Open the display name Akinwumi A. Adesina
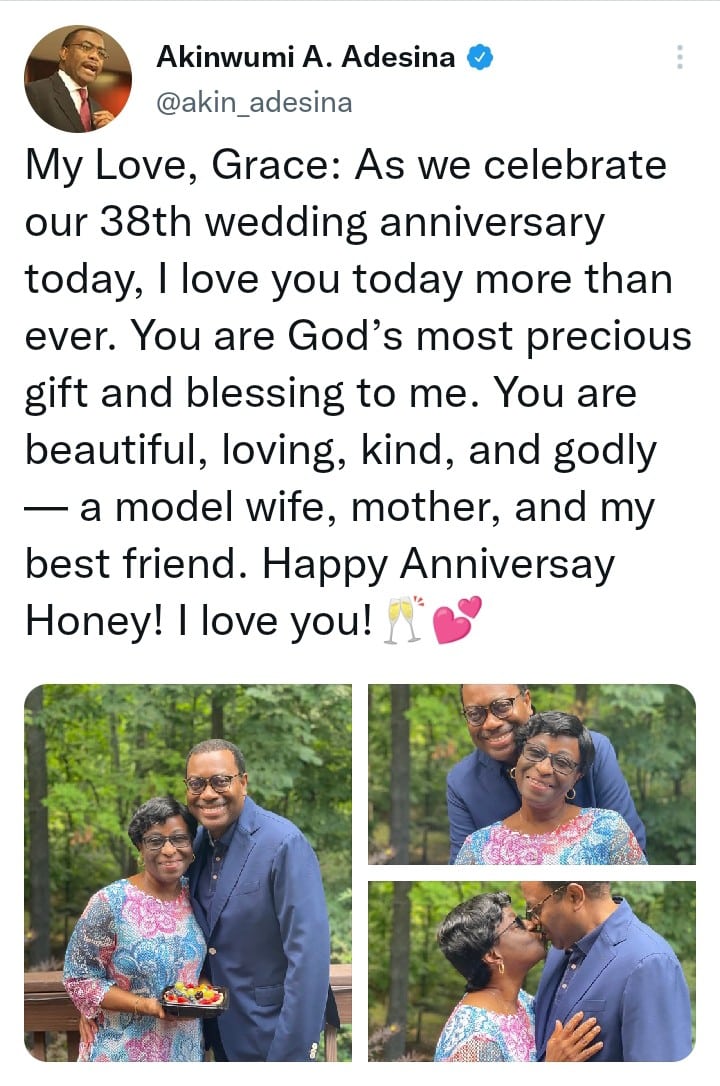 (305, 57)
